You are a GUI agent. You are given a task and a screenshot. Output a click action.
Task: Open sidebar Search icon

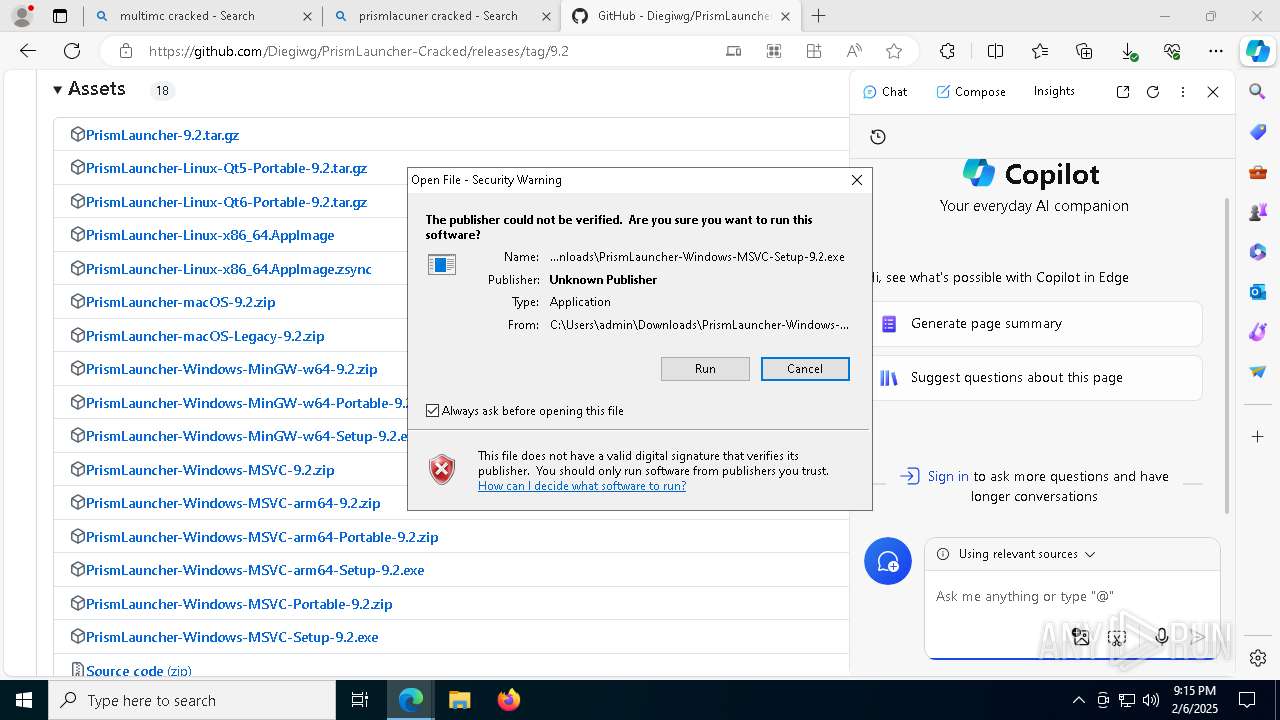point(1258,92)
